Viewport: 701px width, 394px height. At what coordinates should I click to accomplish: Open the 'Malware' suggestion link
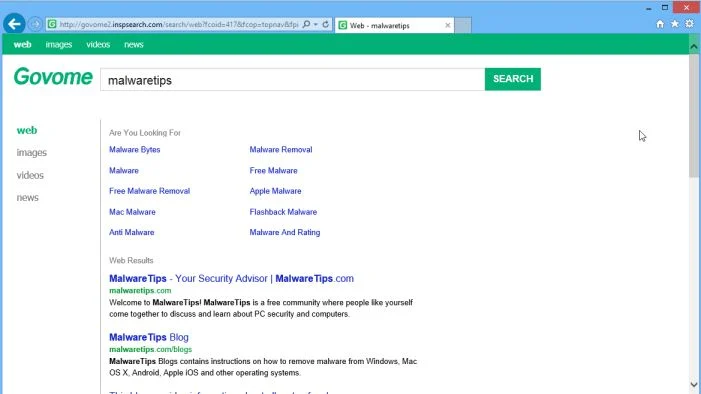(124, 171)
